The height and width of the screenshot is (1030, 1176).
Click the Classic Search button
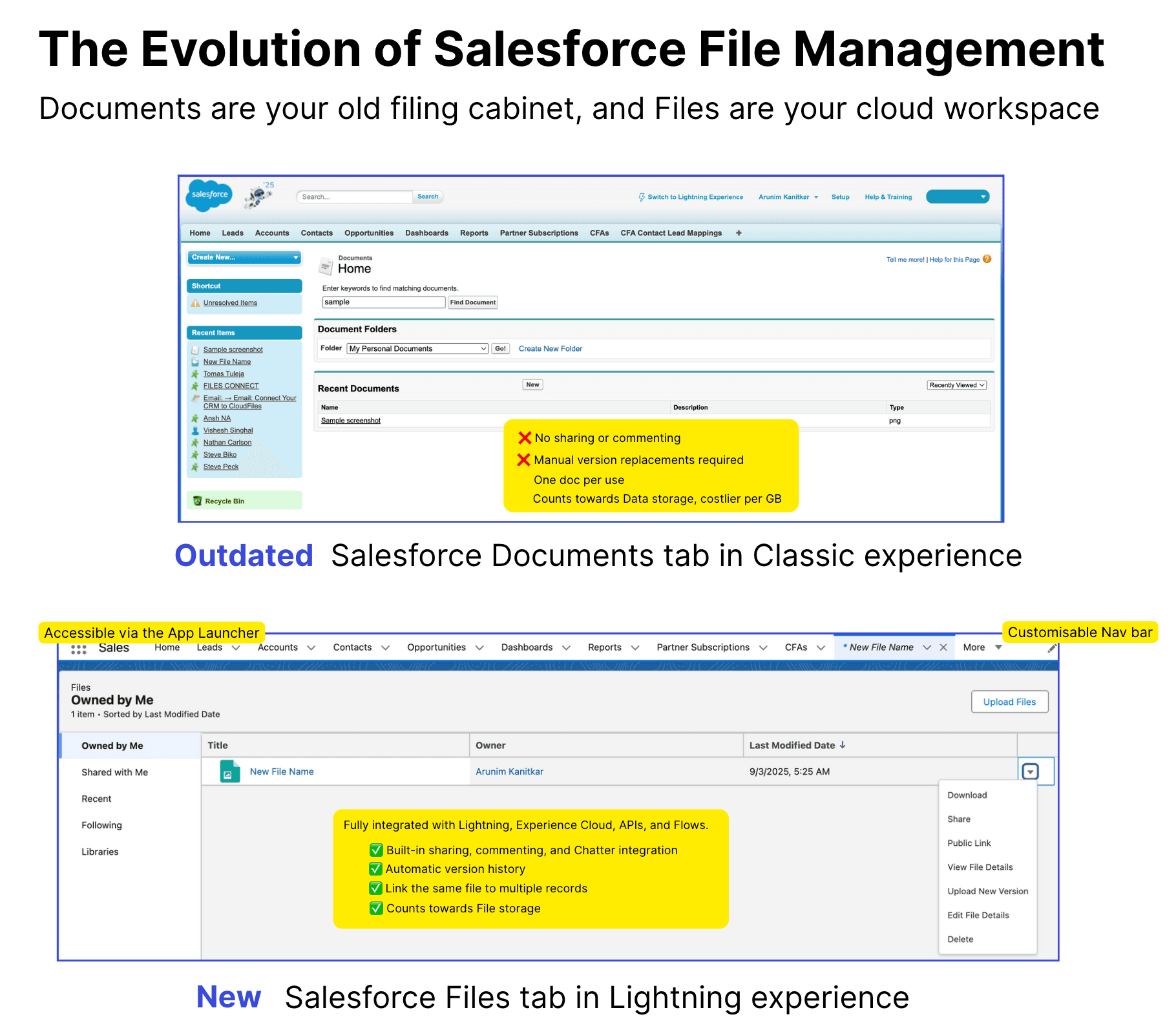[x=428, y=196]
